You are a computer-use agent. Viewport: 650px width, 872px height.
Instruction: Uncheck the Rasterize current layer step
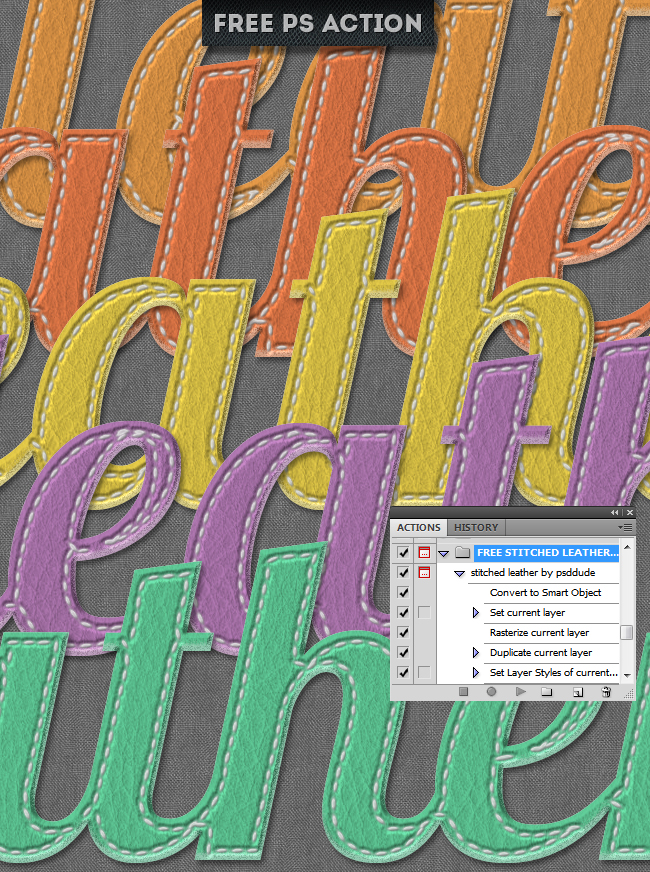click(403, 632)
